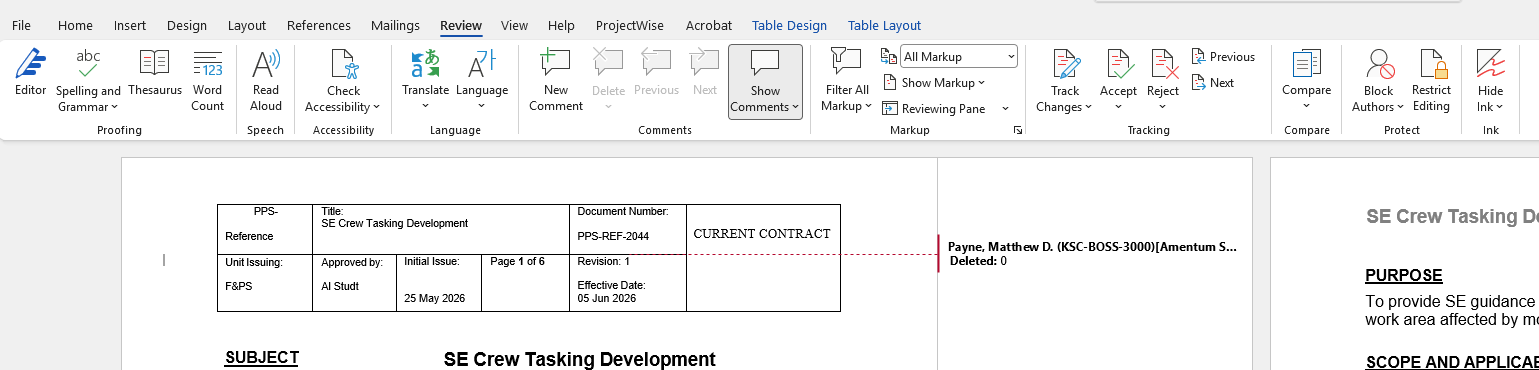
Task: Open the Markup group dialog launcher
Action: [x=1017, y=131]
